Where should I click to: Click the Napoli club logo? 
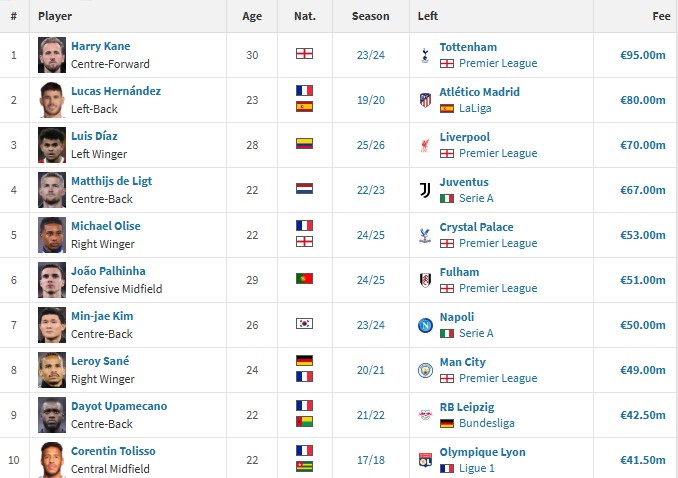pos(425,325)
